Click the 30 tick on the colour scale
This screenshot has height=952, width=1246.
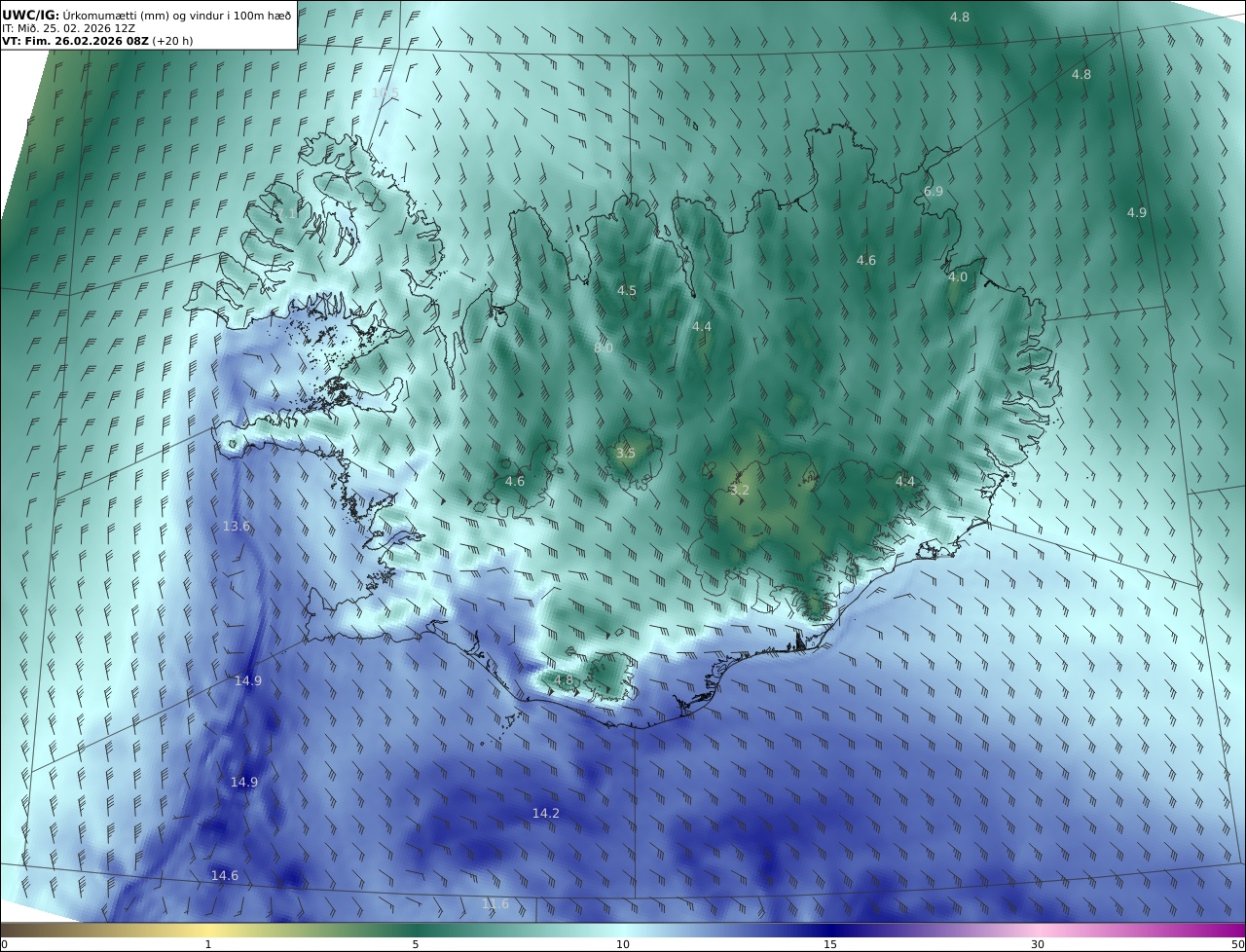(1038, 944)
